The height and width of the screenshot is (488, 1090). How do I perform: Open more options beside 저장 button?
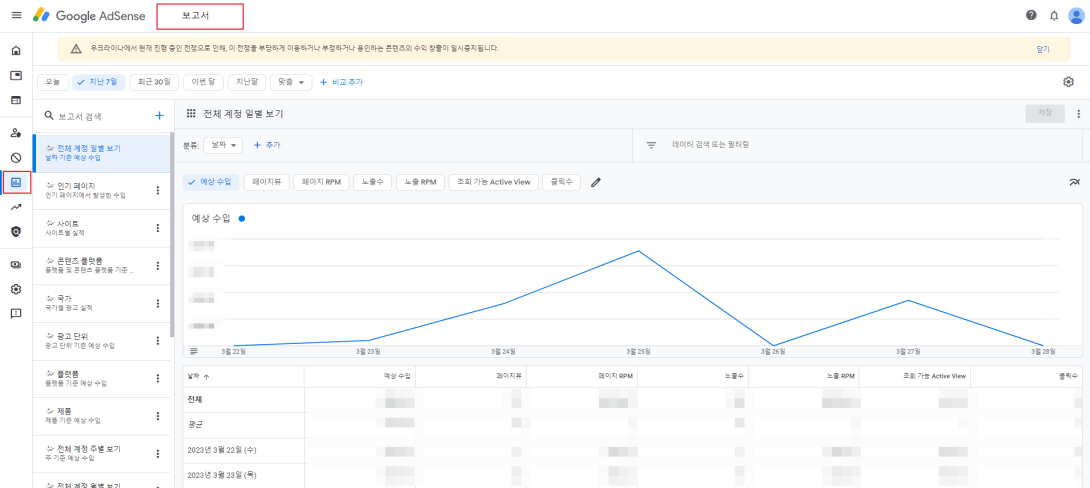(1079, 114)
